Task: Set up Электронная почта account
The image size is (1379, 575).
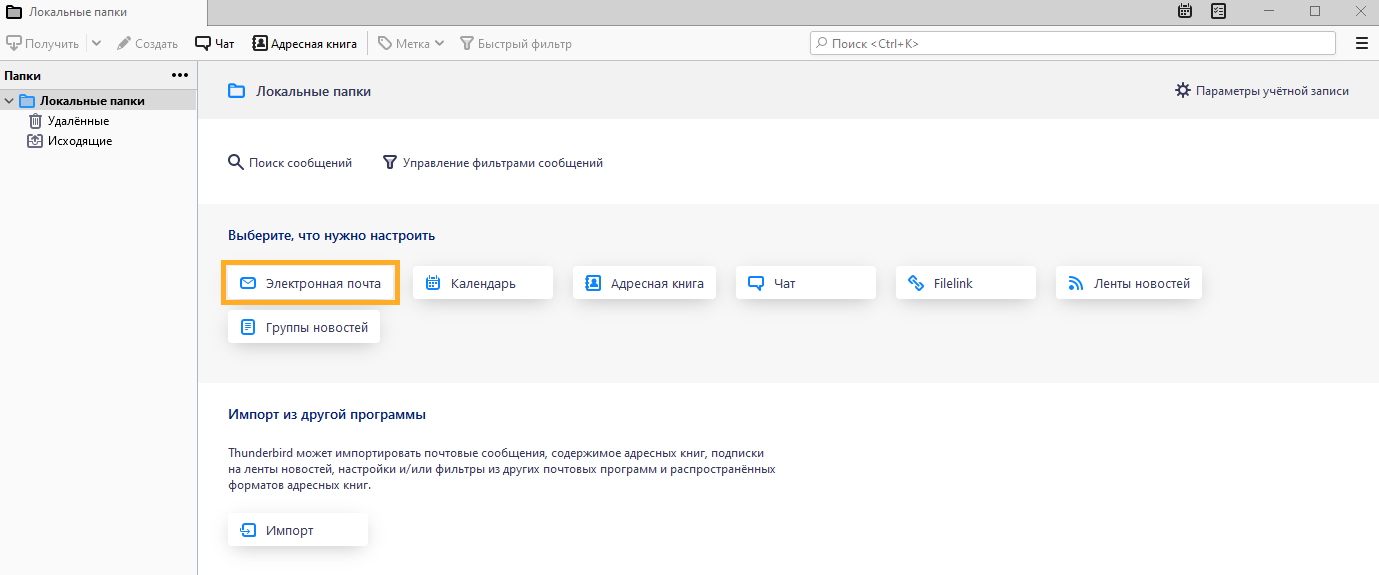Action: pos(311,283)
